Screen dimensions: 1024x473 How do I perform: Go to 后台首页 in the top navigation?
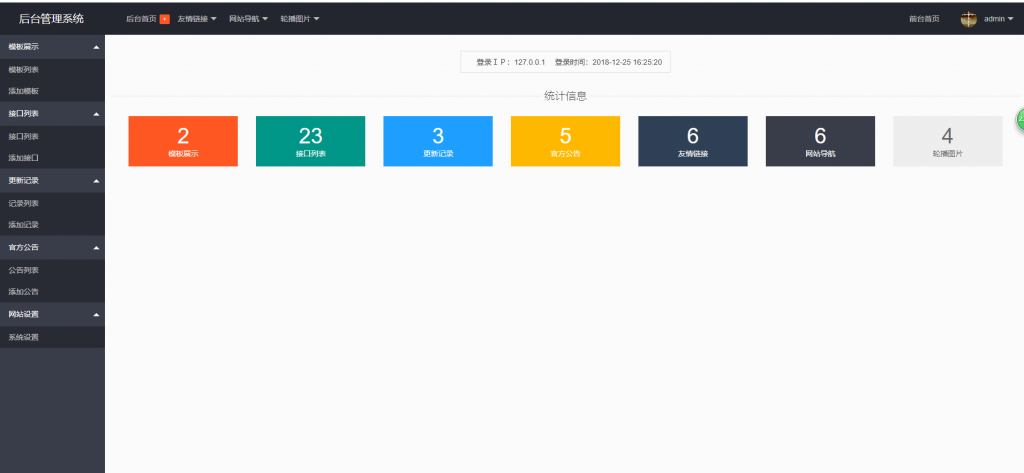[x=141, y=19]
